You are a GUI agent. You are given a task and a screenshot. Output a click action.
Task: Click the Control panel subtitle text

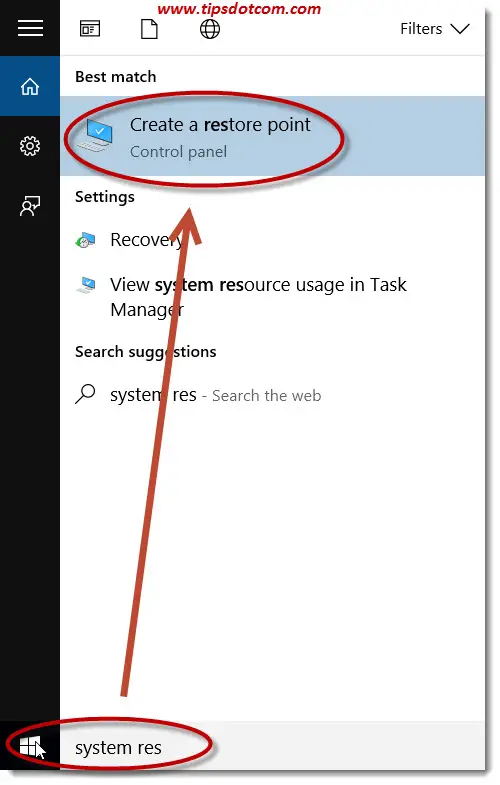[178, 152]
